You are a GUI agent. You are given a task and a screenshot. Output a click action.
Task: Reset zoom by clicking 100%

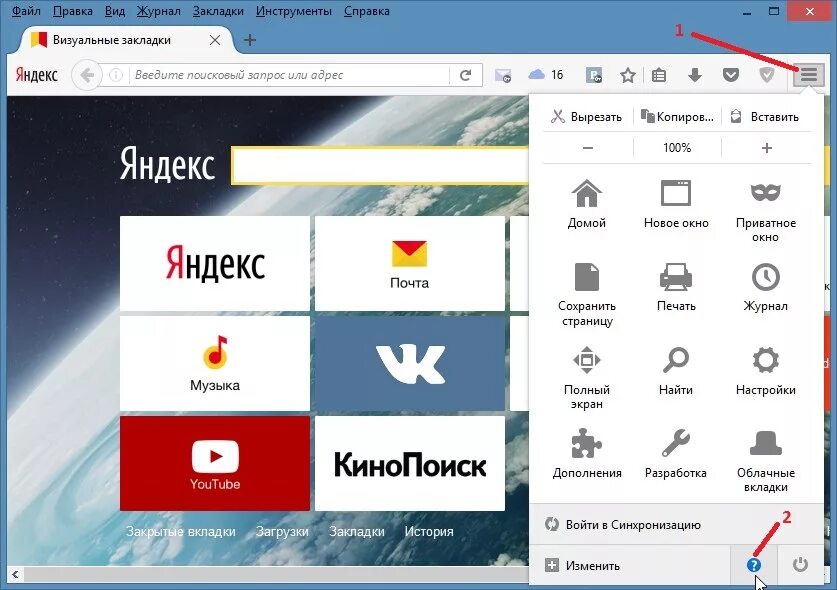point(677,148)
